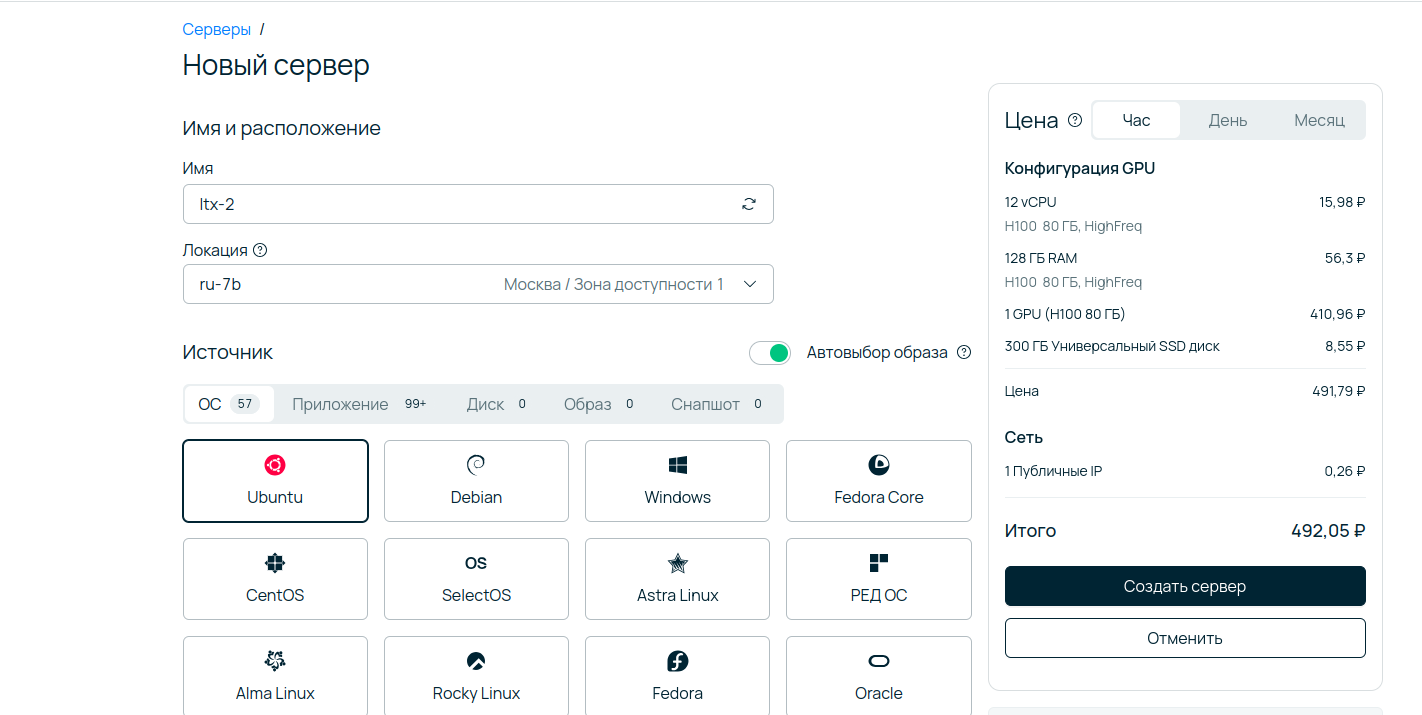Click the 300 ГБ Универсальный SSD диск line
Viewport: 1422px width, 715px height.
pyautogui.click(x=1185, y=346)
